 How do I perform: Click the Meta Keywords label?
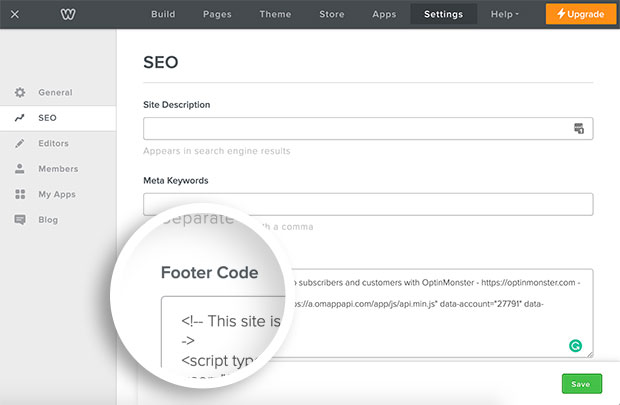coord(176,180)
